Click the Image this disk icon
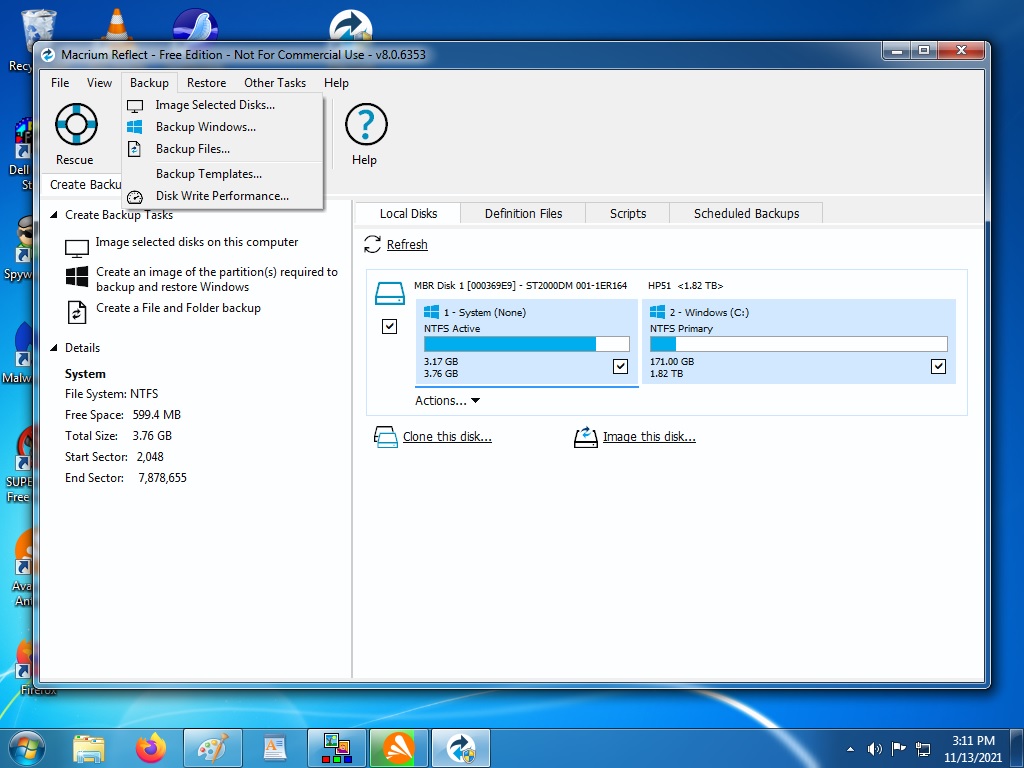The width and height of the screenshot is (1024, 768). point(586,436)
